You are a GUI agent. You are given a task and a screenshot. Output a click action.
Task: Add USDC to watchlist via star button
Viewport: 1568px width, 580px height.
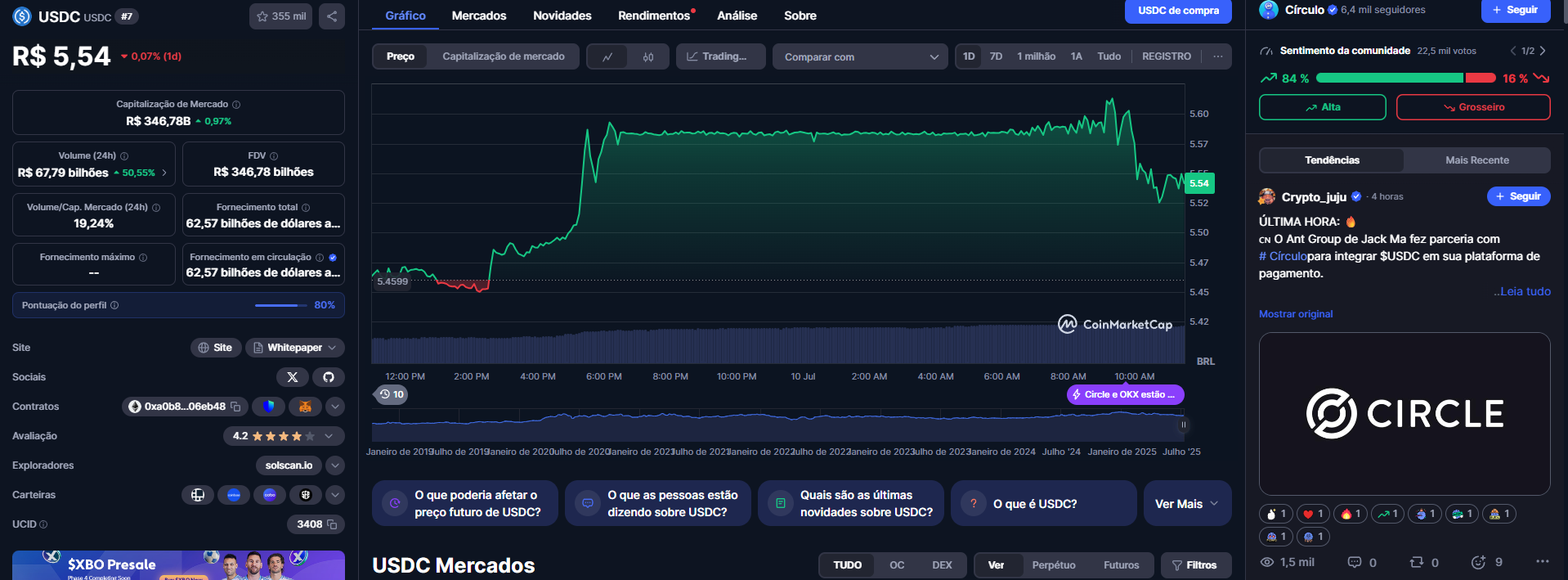280,16
